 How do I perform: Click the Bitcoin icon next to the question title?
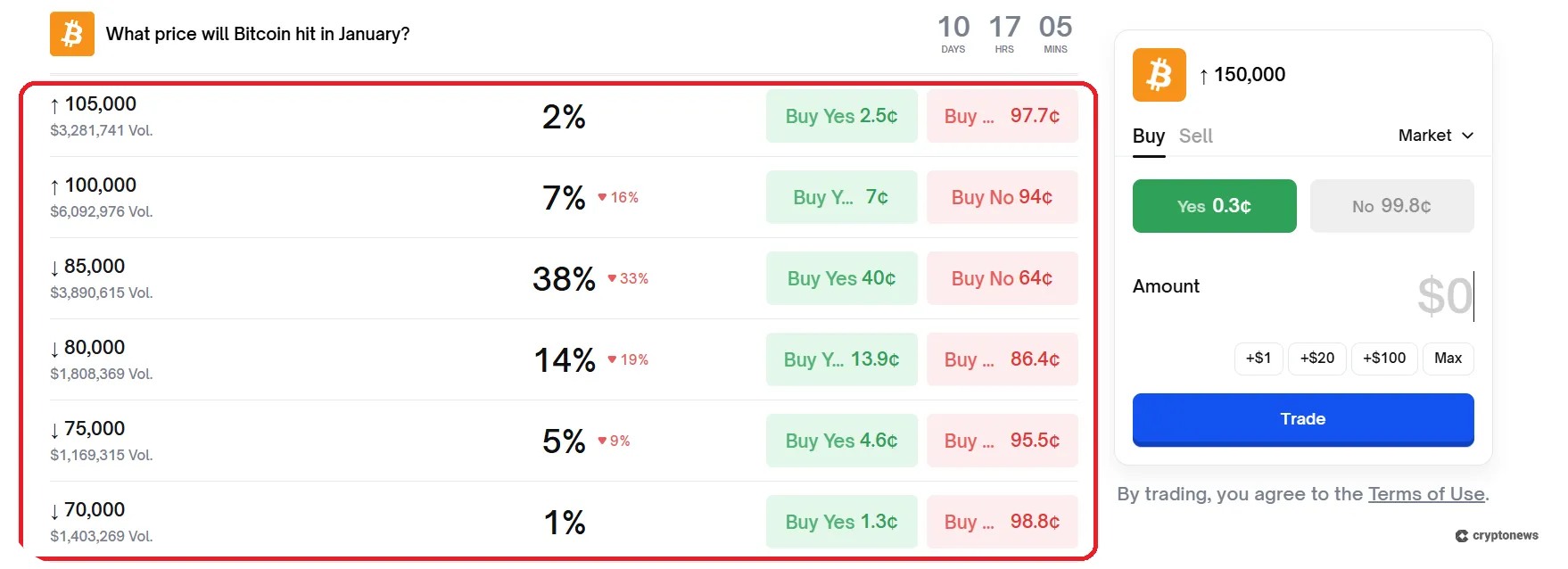(x=71, y=33)
